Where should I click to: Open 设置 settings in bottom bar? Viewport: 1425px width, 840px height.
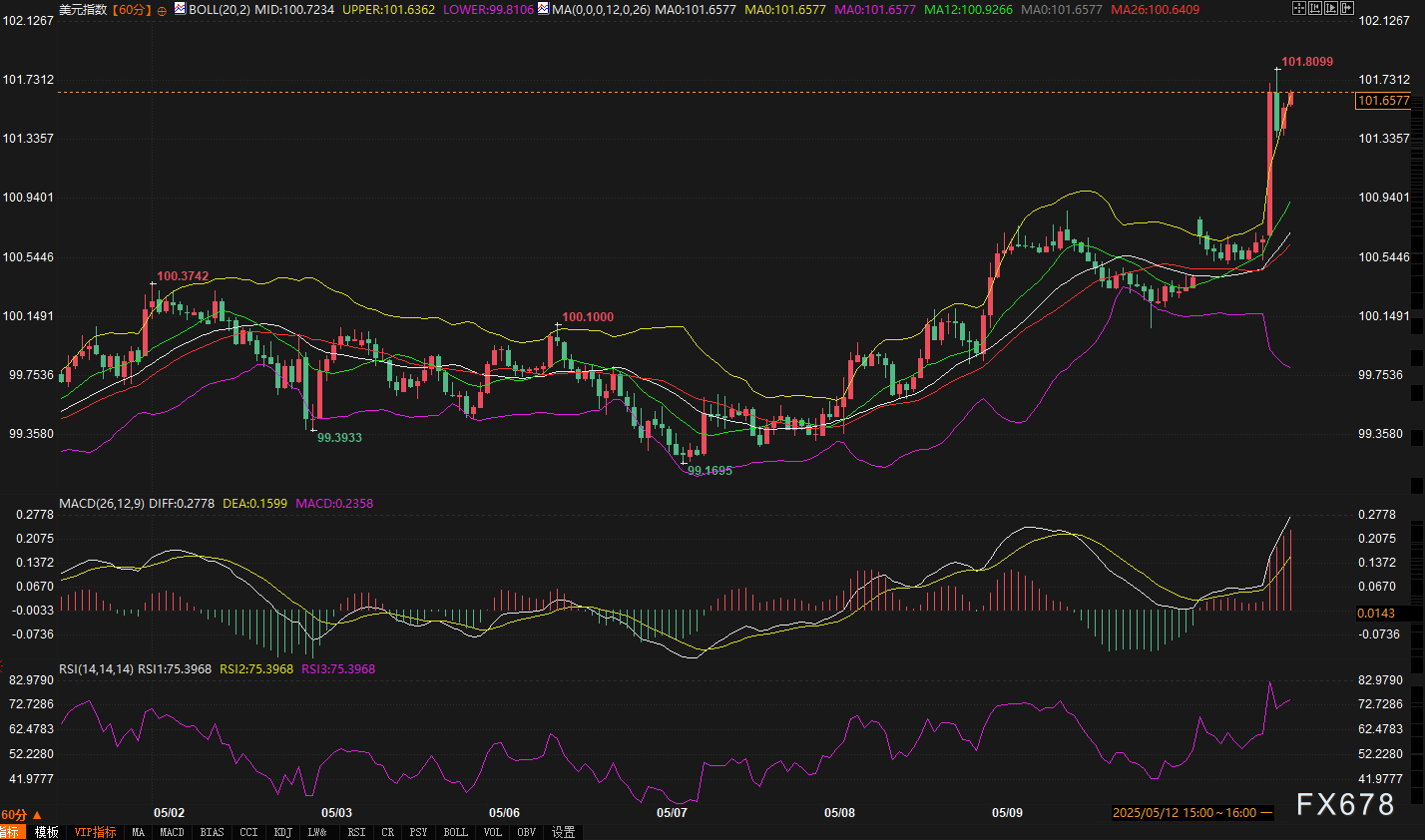tap(563, 832)
